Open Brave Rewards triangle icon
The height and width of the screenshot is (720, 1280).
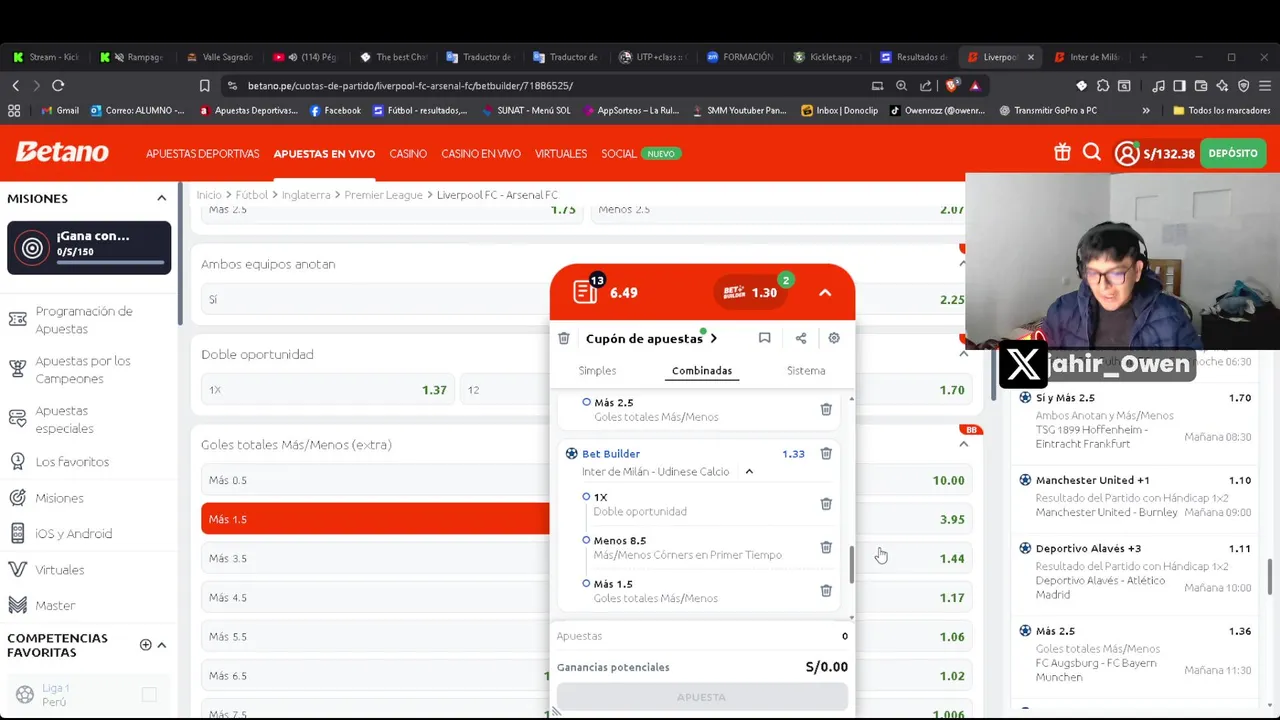(x=975, y=86)
